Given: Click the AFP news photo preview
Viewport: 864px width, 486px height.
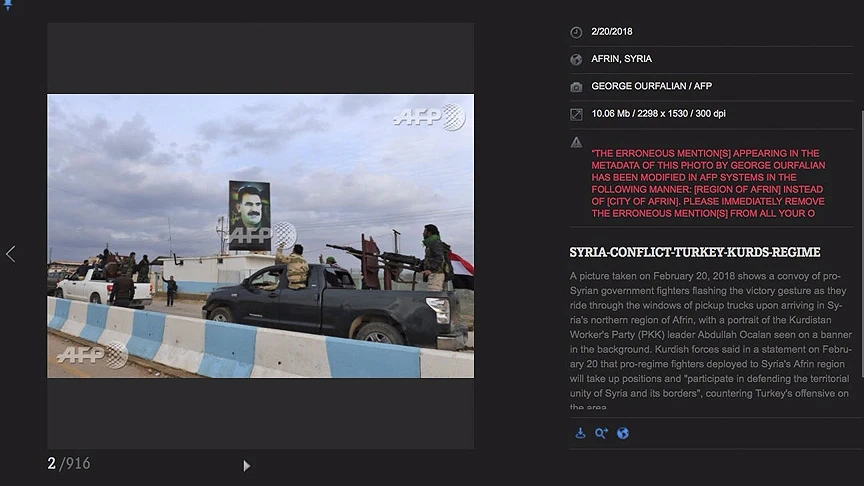Looking at the screenshot, I should [260, 236].
